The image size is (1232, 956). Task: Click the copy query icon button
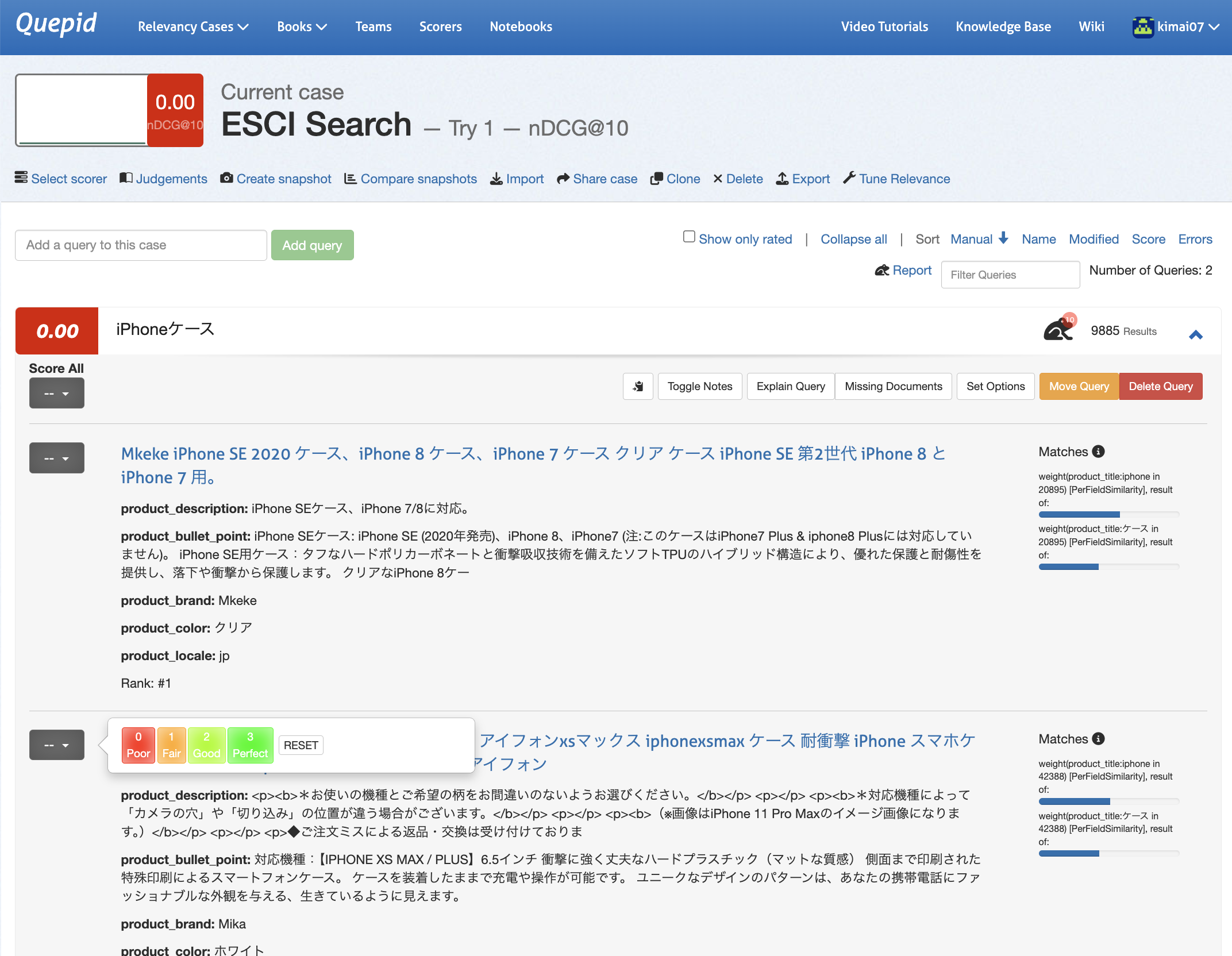tap(638, 386)
